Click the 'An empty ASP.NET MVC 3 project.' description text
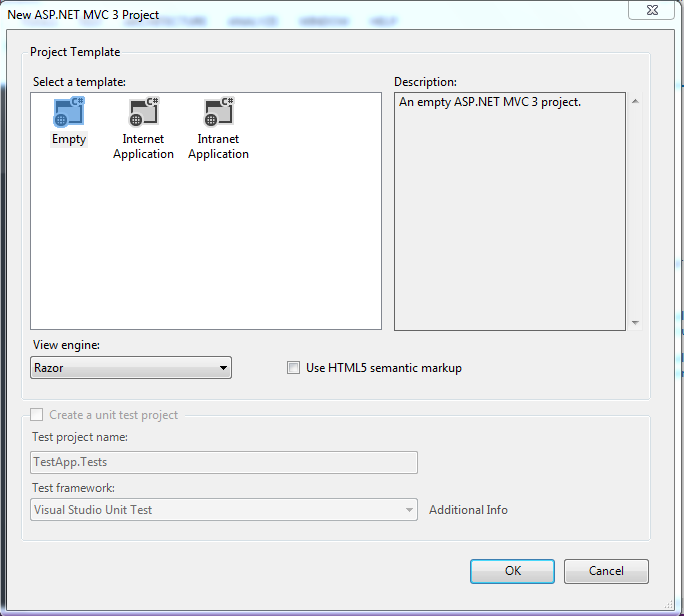The height and width of the screenshot is (616, 684). click(x=490, y=102)
